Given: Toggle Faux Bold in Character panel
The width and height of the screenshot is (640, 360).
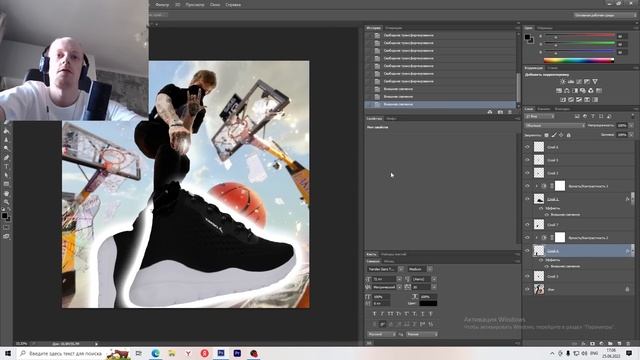Looking at the screenshot, I should click(374, 314).
